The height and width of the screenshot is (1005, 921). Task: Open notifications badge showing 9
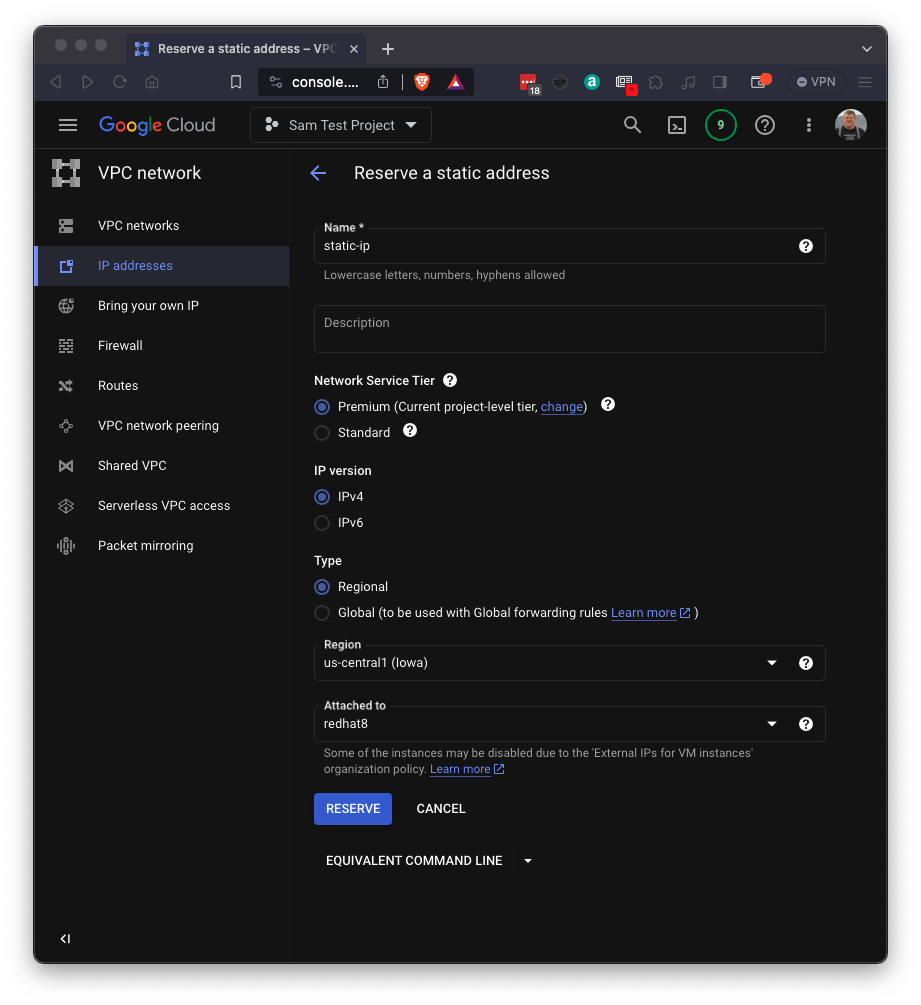coord(720,125)
